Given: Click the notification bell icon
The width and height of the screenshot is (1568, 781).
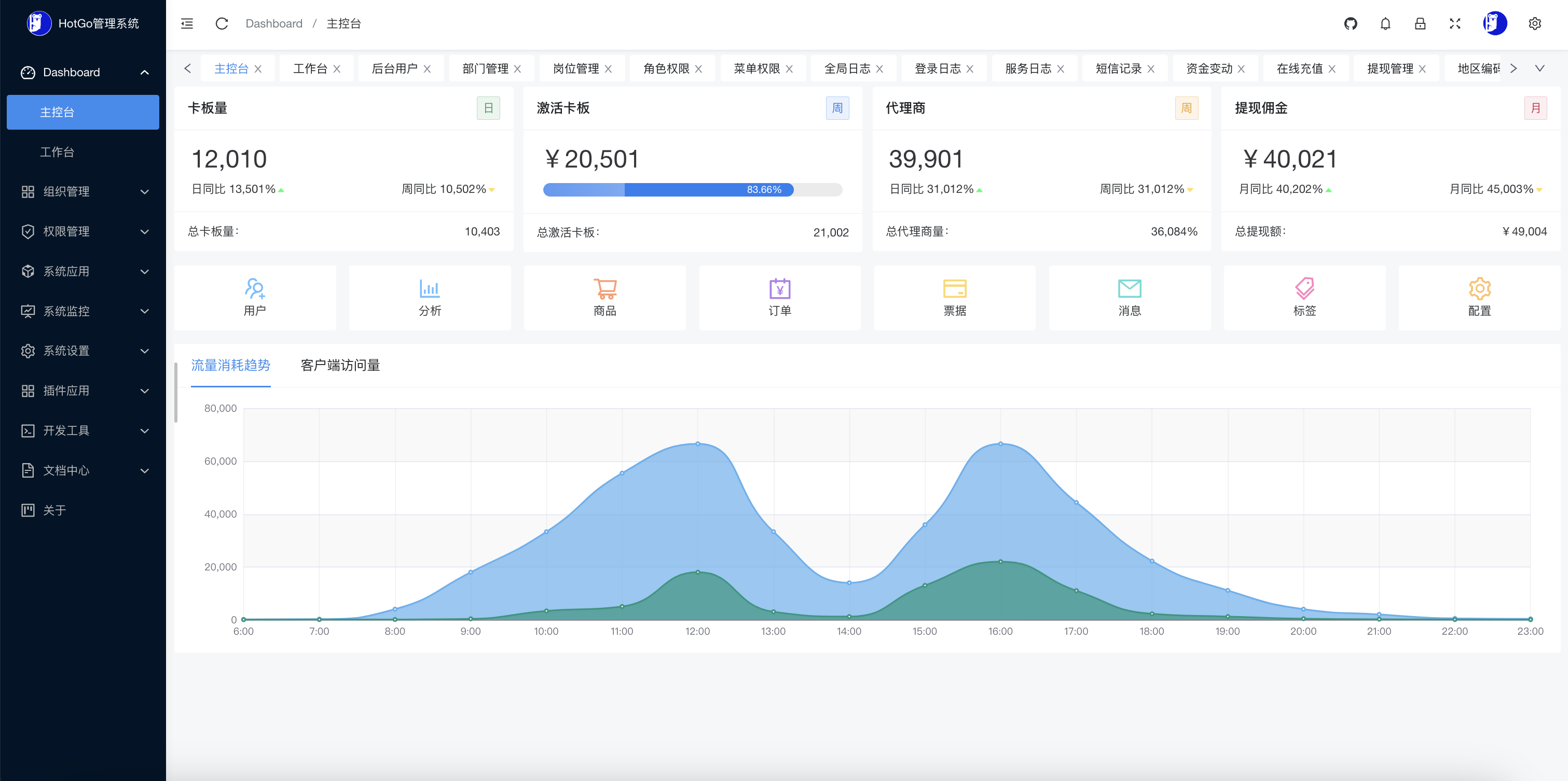Looking at the screenshot, I should click(x=1385, y=24).
